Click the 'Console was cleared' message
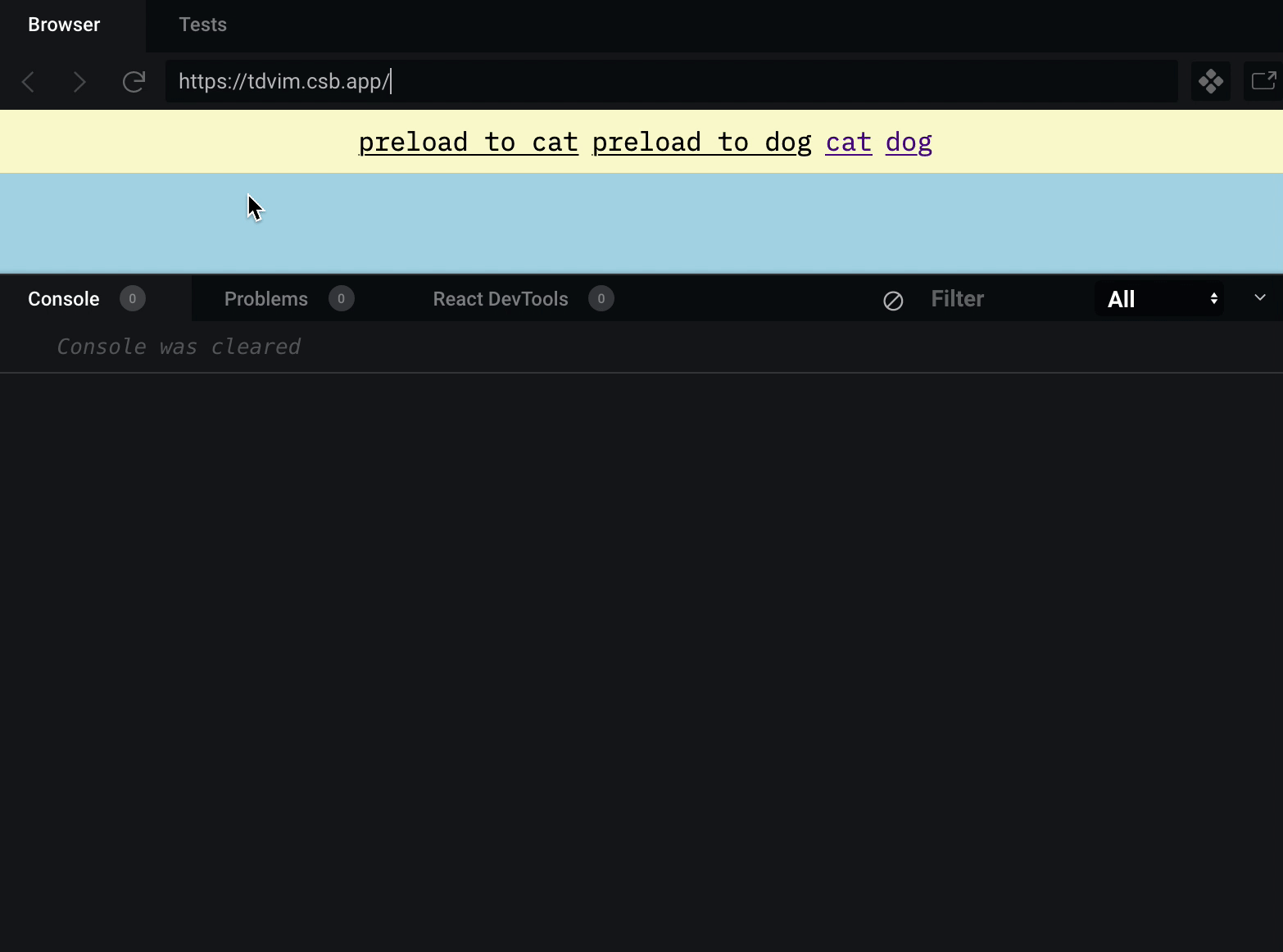The image size is (1283, 952). [x=179, y=347]
